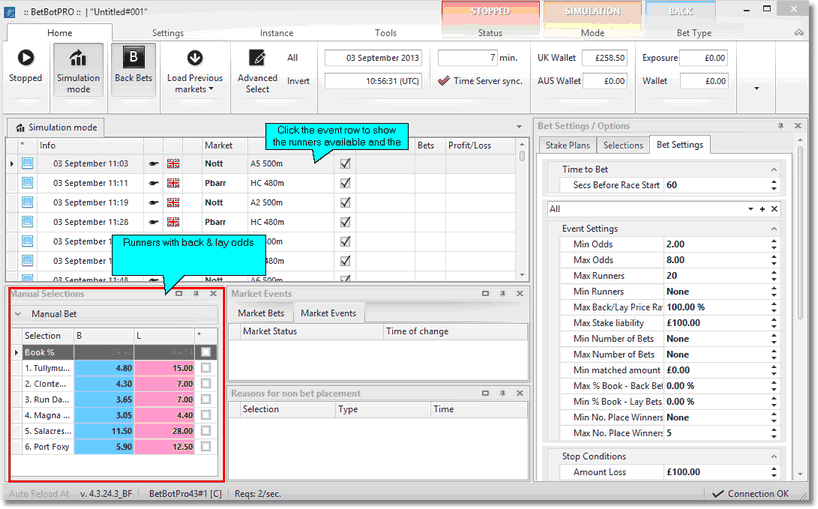Screen dimensions: 818x509
Task: Remove the All filter with X icon
Action: (774, 209)
